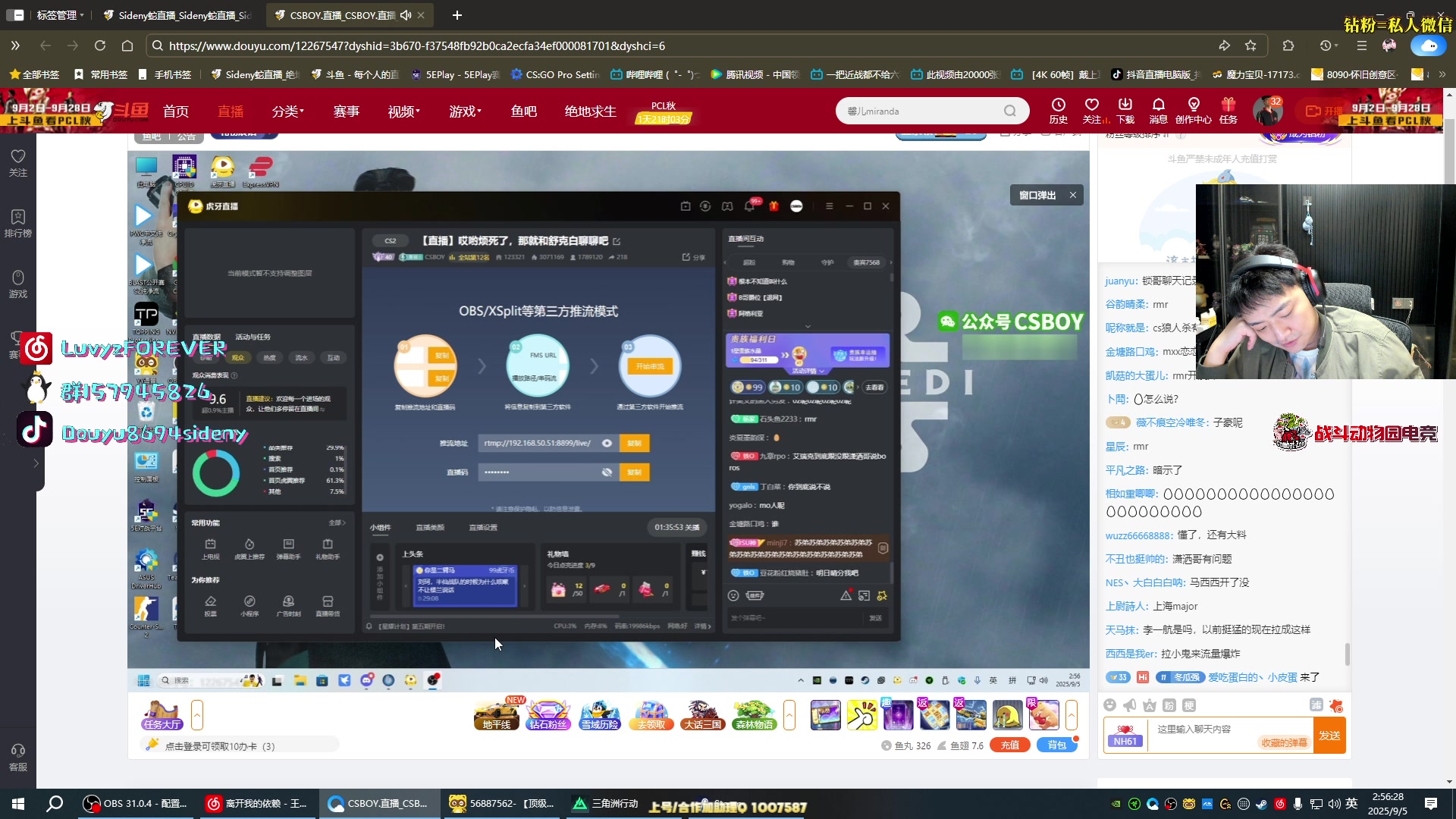Expand the 分类 dropdown in nav
Image resolution: width=1456 pixels, height=819 pixels.
(287, 111)
